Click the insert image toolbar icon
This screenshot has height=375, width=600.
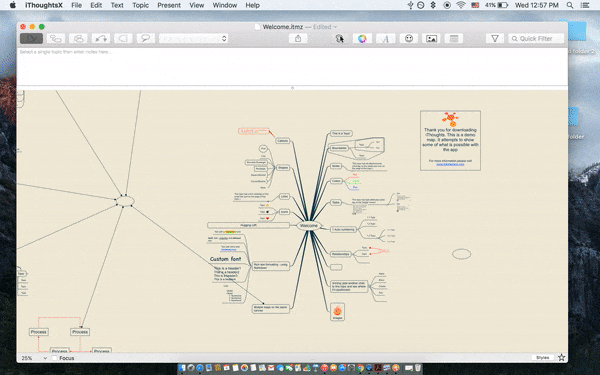pyautogui.click(x=431, y=39)
